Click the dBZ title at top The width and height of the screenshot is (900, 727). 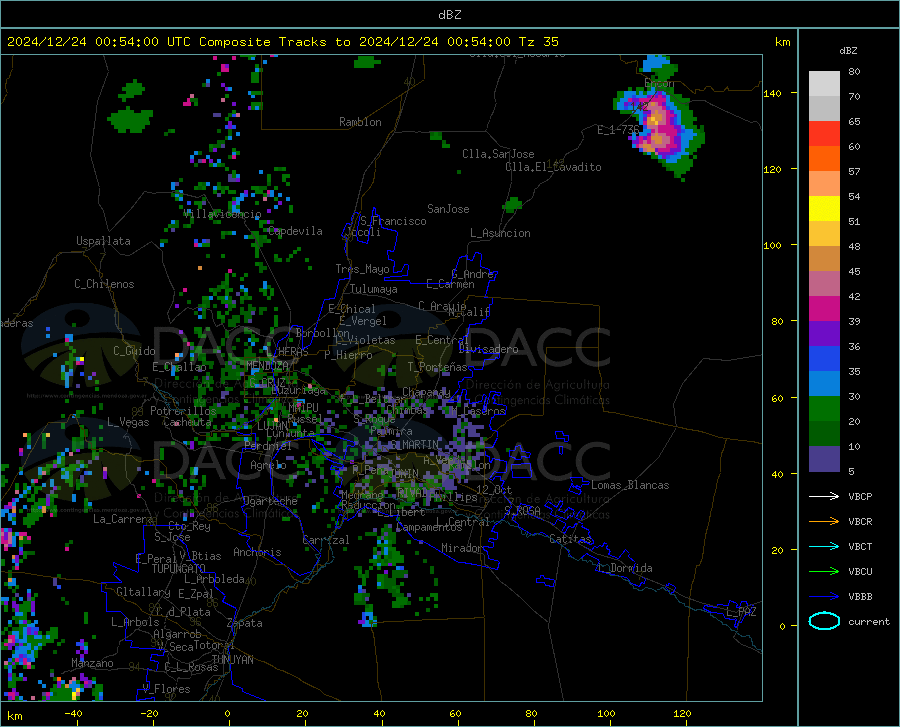449,15
